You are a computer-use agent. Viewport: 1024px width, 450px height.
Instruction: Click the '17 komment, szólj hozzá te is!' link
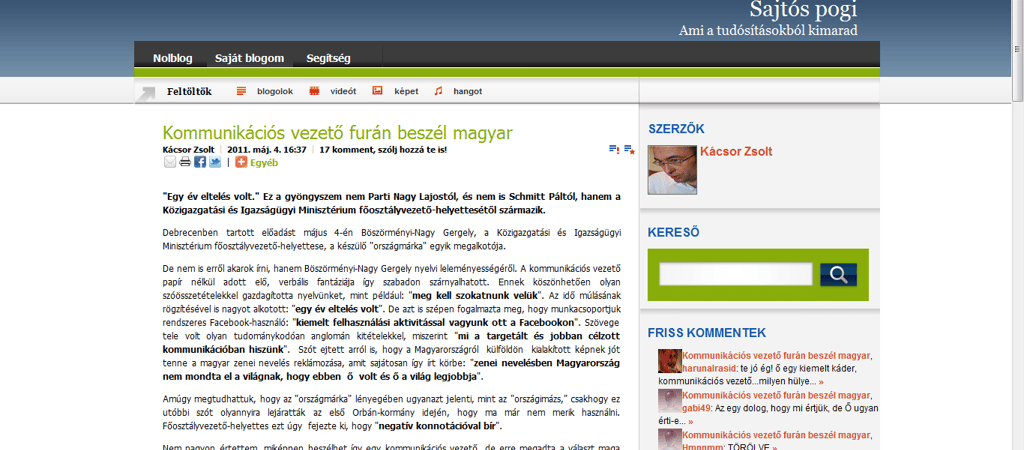(x=383, y=150)
